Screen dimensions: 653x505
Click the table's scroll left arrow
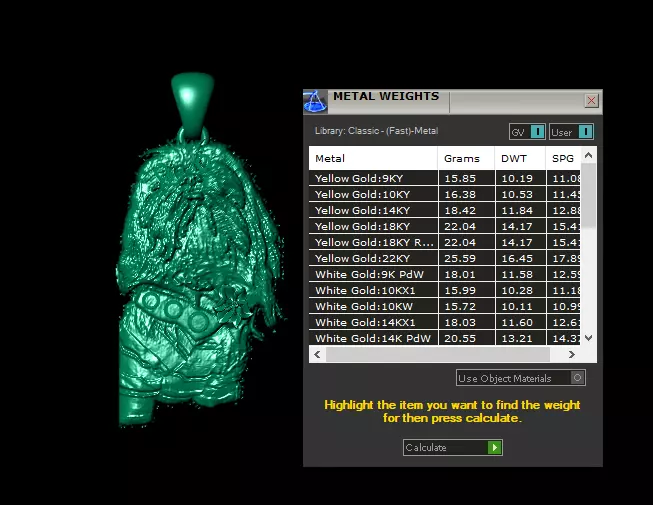(x=317, y=354)
